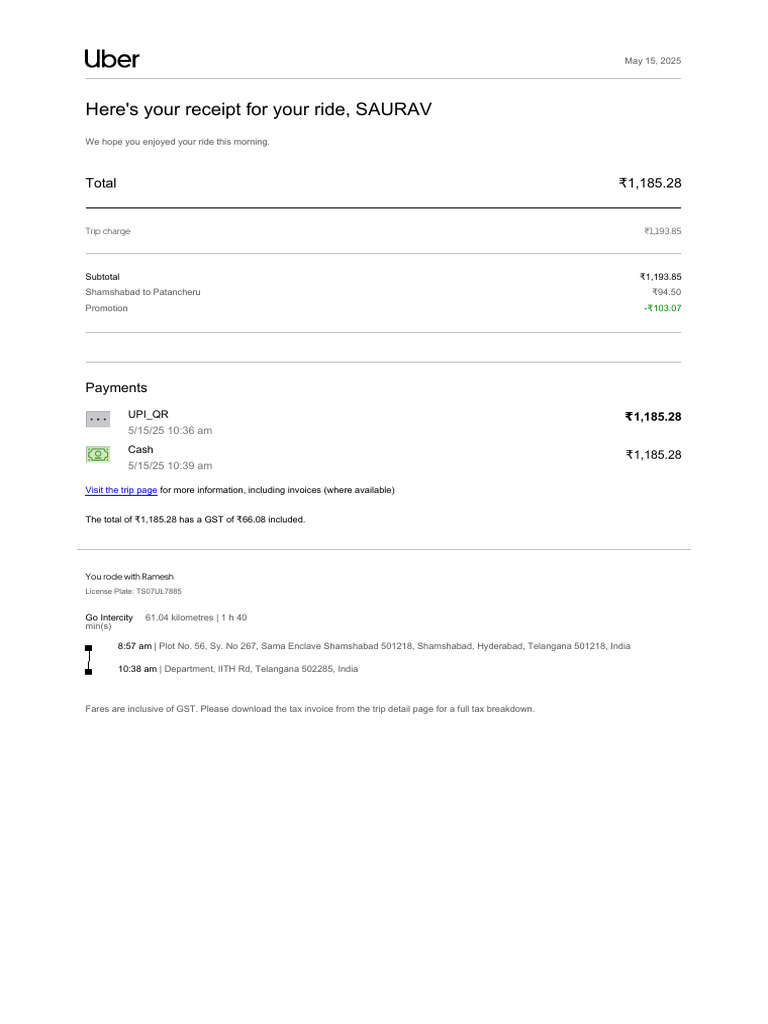The image size is (768, 1024).
Task: Open the 'Visit the trip page' link
Action: tap(121, 490)
